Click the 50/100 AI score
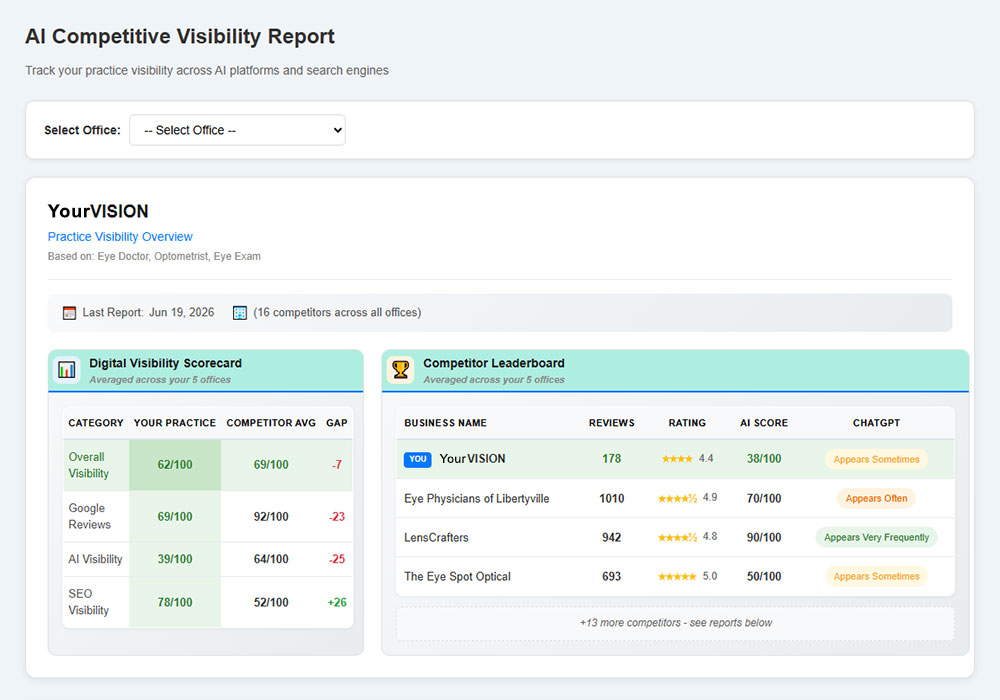 click(764, 576)
